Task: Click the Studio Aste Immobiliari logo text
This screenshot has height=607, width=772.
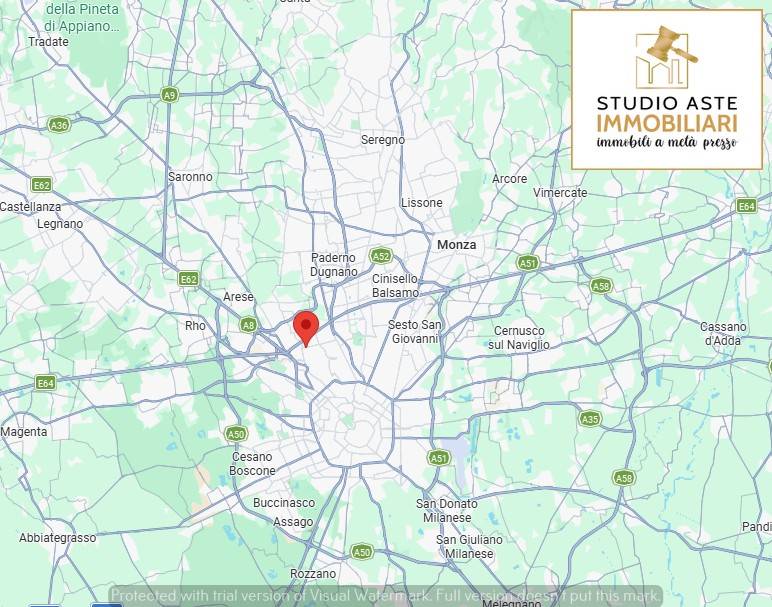Action: (667, 113)
